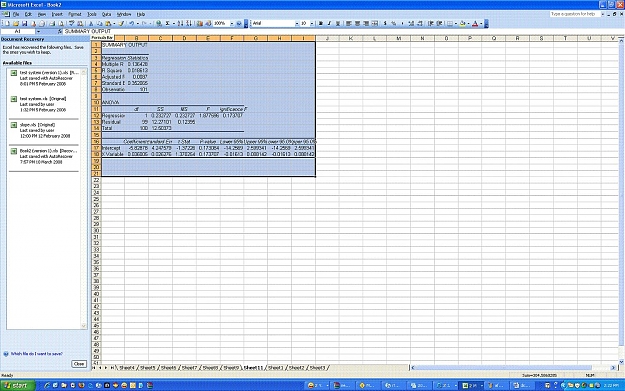Viewport: 625px width, 391px height.
Task: Align cell text to the right
Action: click(x=366, y=24)
